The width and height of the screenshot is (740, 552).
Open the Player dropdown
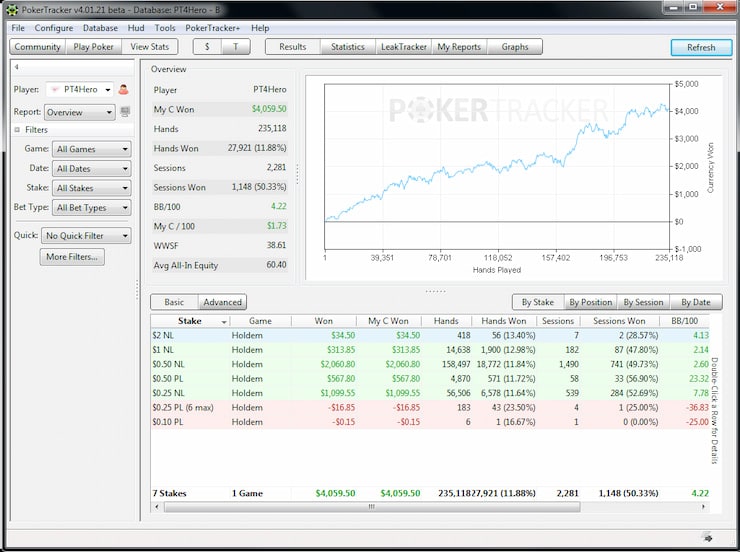(x=79, y=89)
